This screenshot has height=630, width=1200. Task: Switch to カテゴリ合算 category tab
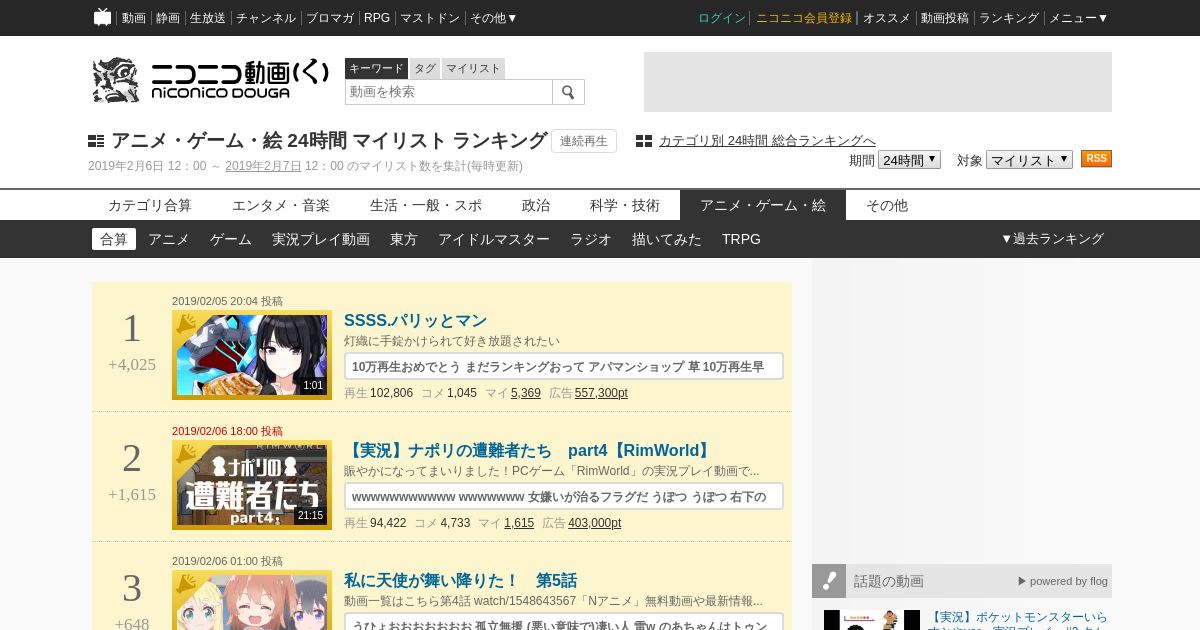(x=150, y=205)
